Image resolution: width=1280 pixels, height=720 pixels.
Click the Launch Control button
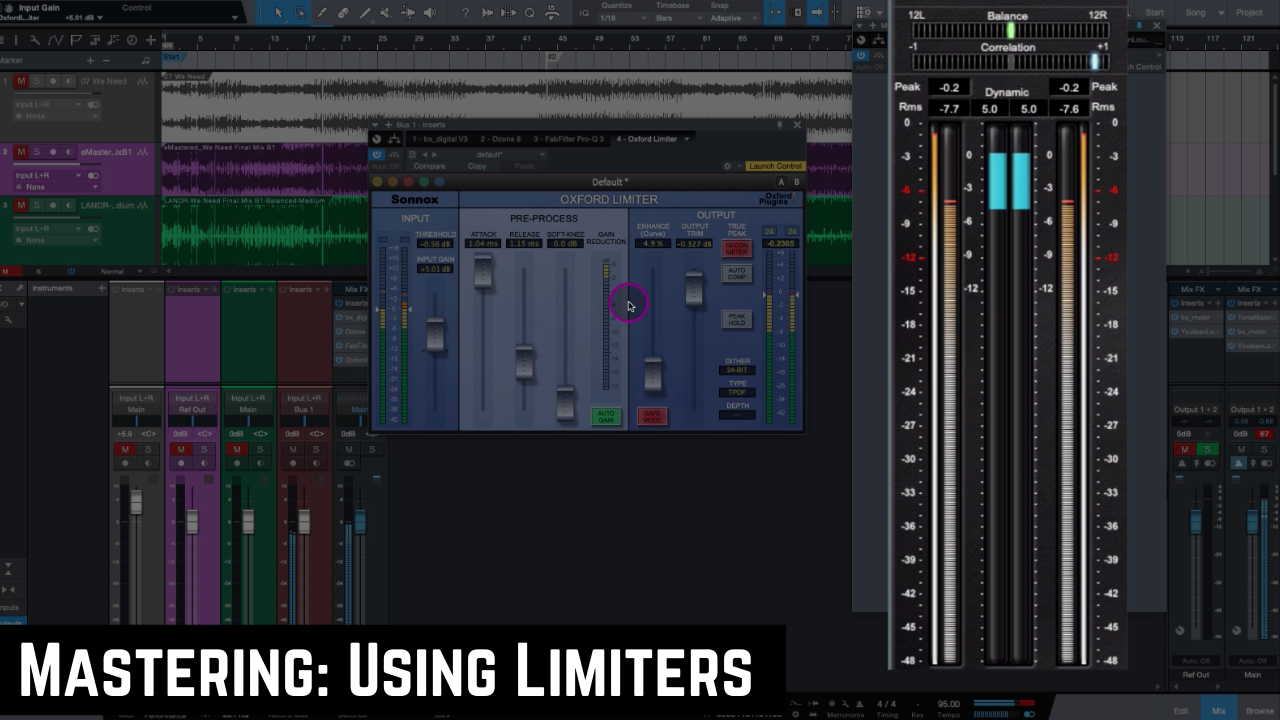[x=775, y=166]
